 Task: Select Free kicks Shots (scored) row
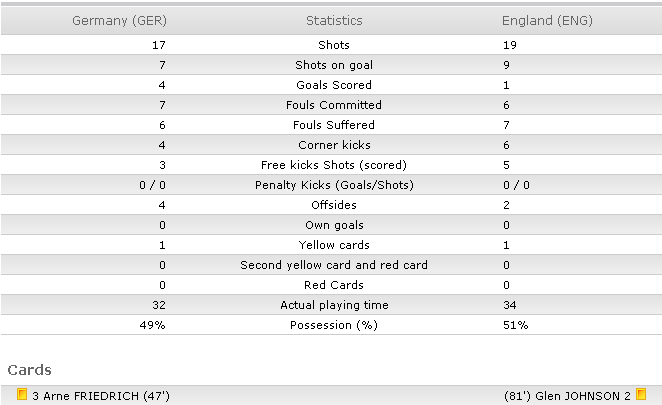(x=331, y=165)
